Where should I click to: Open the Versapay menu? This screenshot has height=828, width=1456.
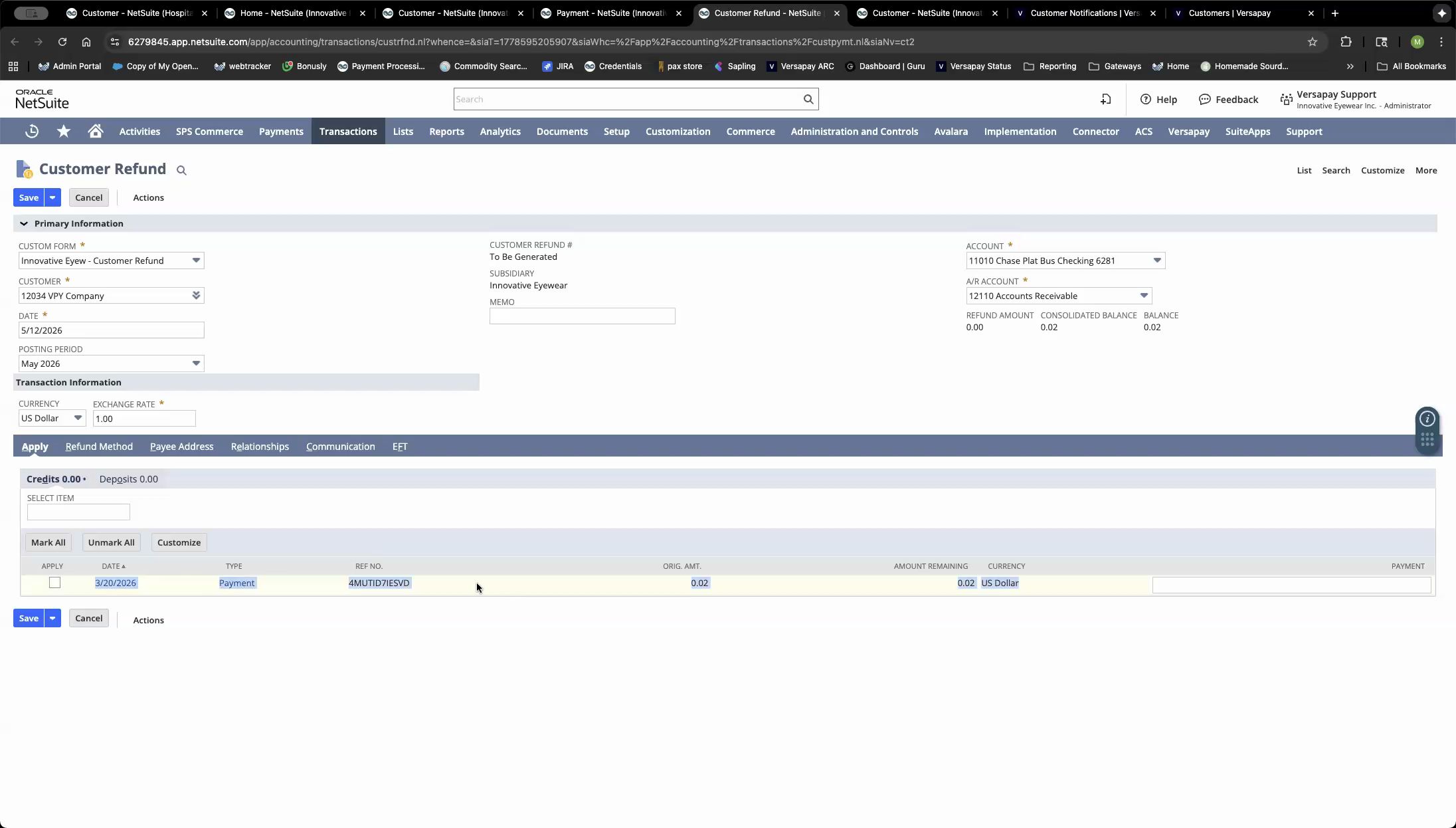tap(1188, 132)
